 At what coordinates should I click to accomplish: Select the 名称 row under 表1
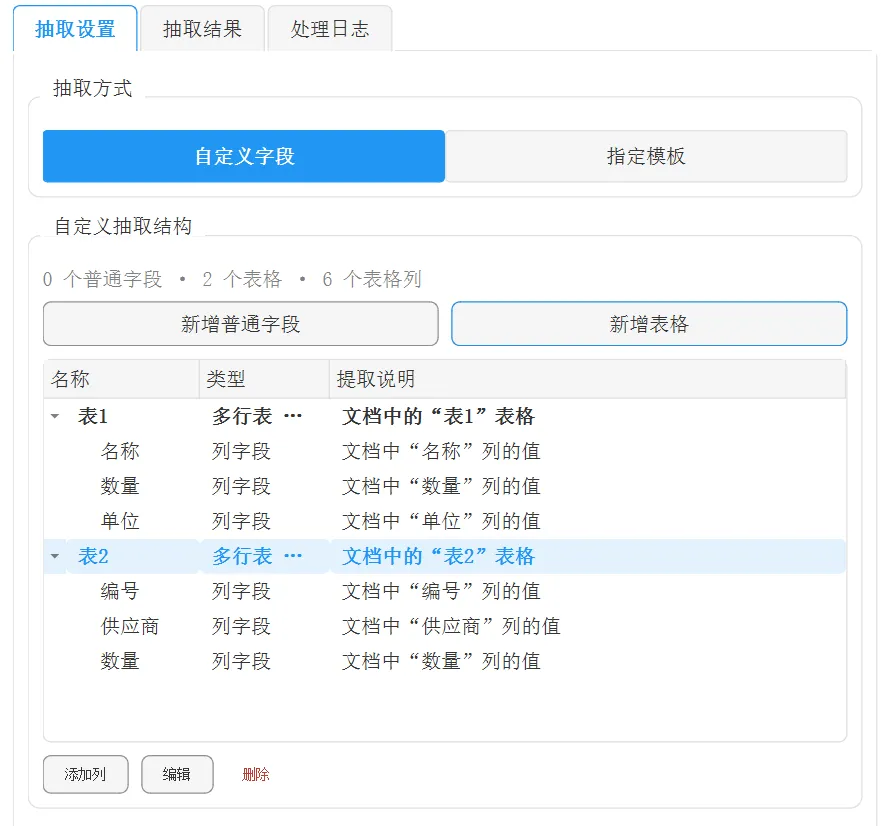(445, 451)
